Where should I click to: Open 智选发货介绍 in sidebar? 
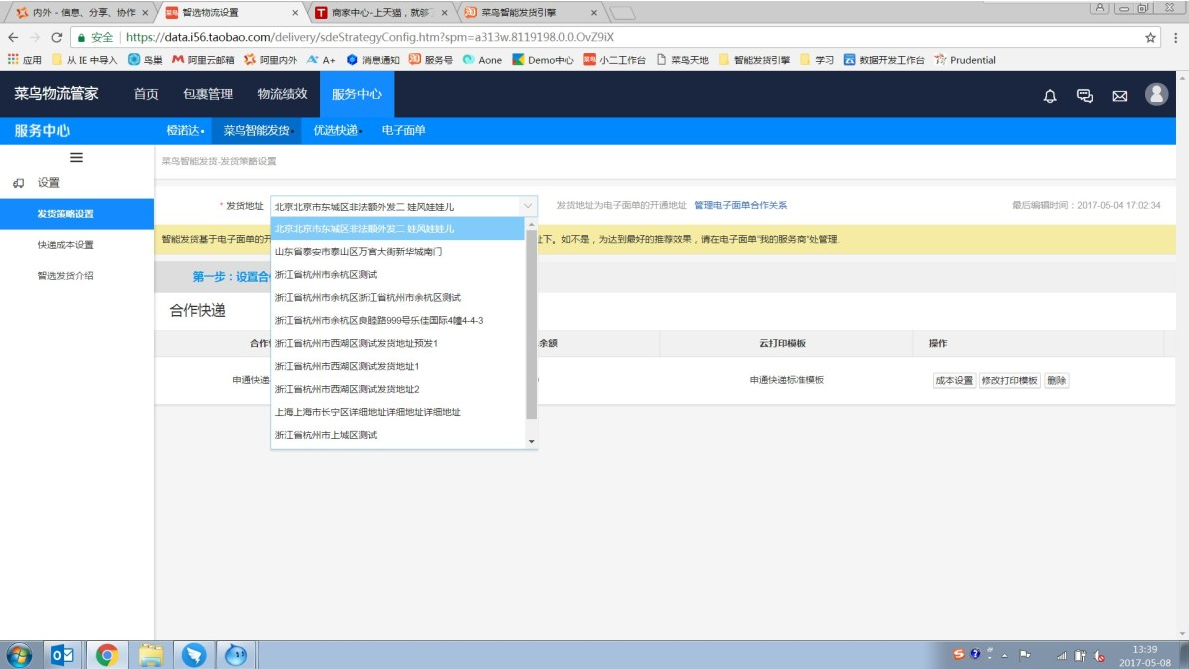coord(65,275)
